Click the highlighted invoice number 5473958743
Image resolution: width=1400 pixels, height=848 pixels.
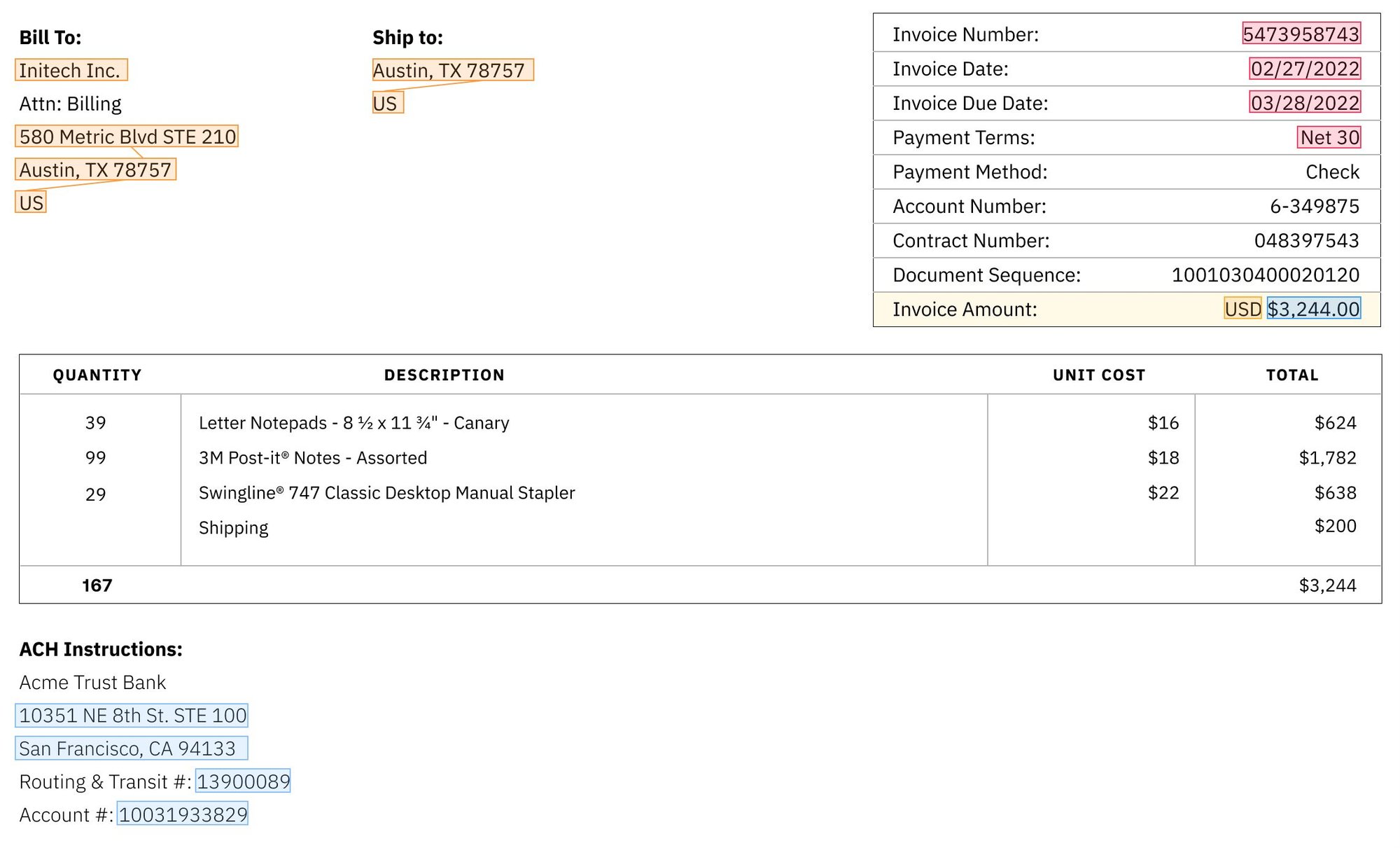[1301, 34]
